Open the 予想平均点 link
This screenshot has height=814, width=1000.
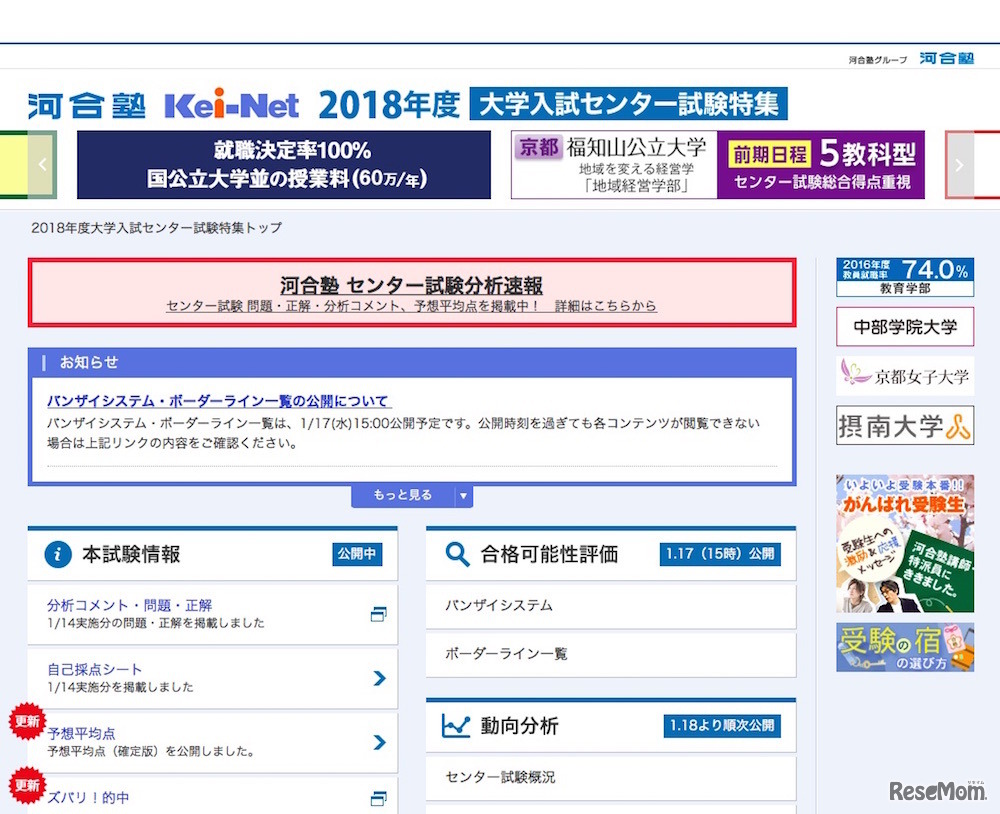pyautogui.click(x=81, y=734)
